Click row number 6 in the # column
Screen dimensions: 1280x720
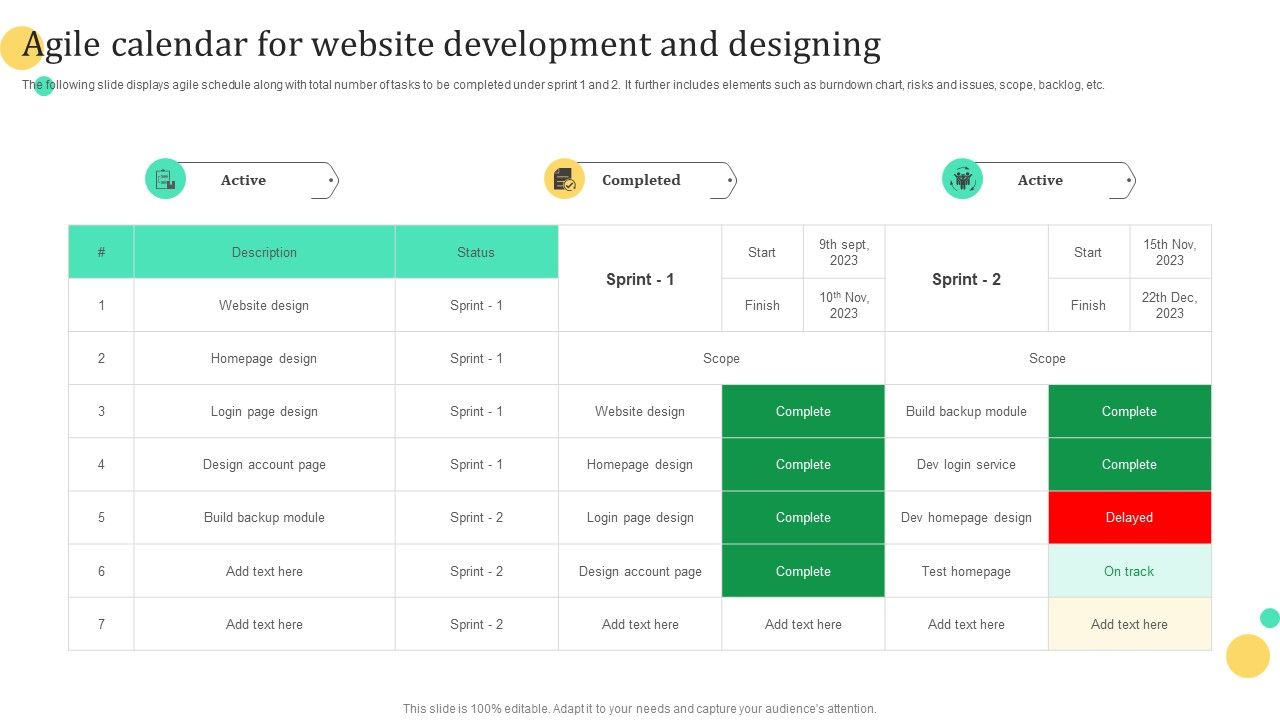click(101, 571)
